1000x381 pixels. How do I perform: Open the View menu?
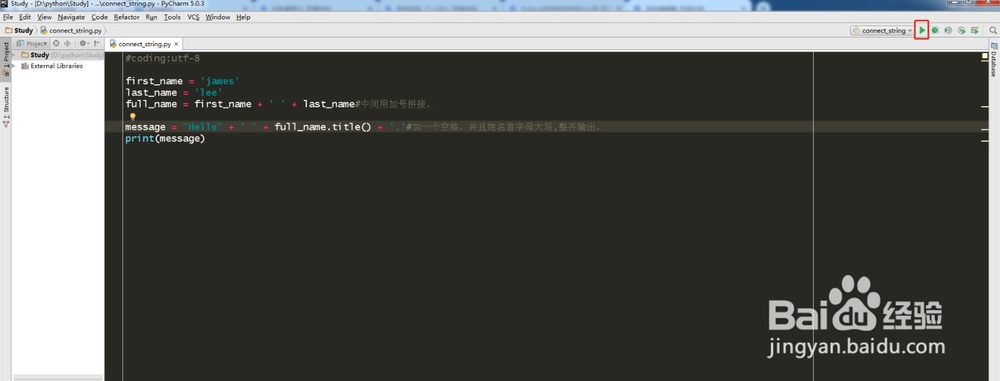[x=44, y=17]
